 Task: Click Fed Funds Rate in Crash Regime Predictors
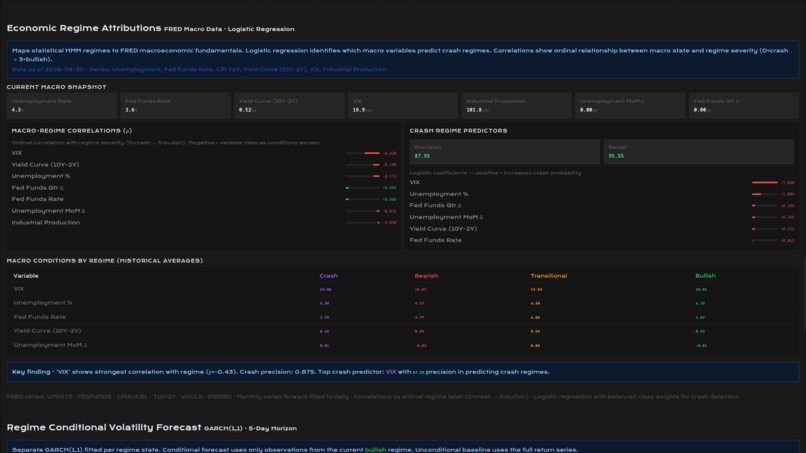[602, 240]
